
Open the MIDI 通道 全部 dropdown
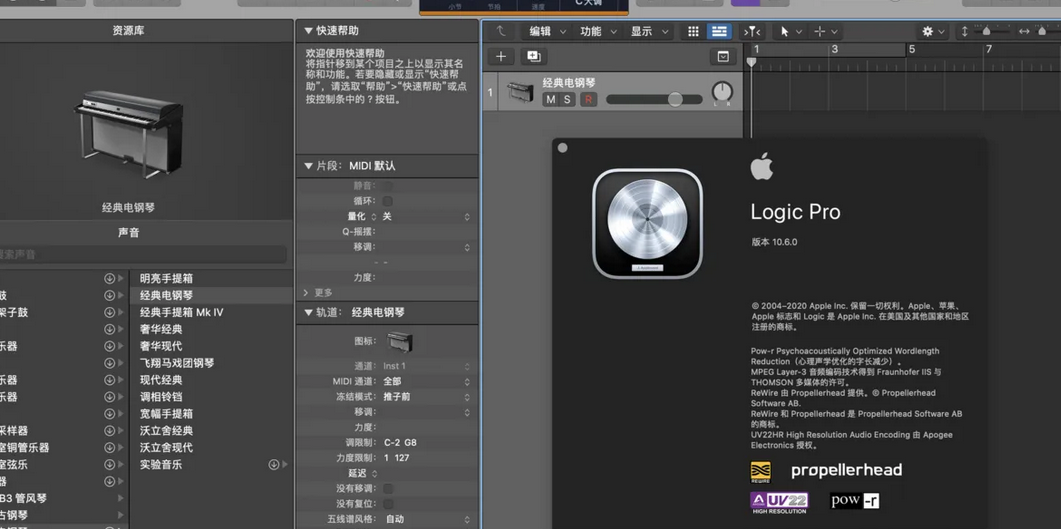coord(426,382)
